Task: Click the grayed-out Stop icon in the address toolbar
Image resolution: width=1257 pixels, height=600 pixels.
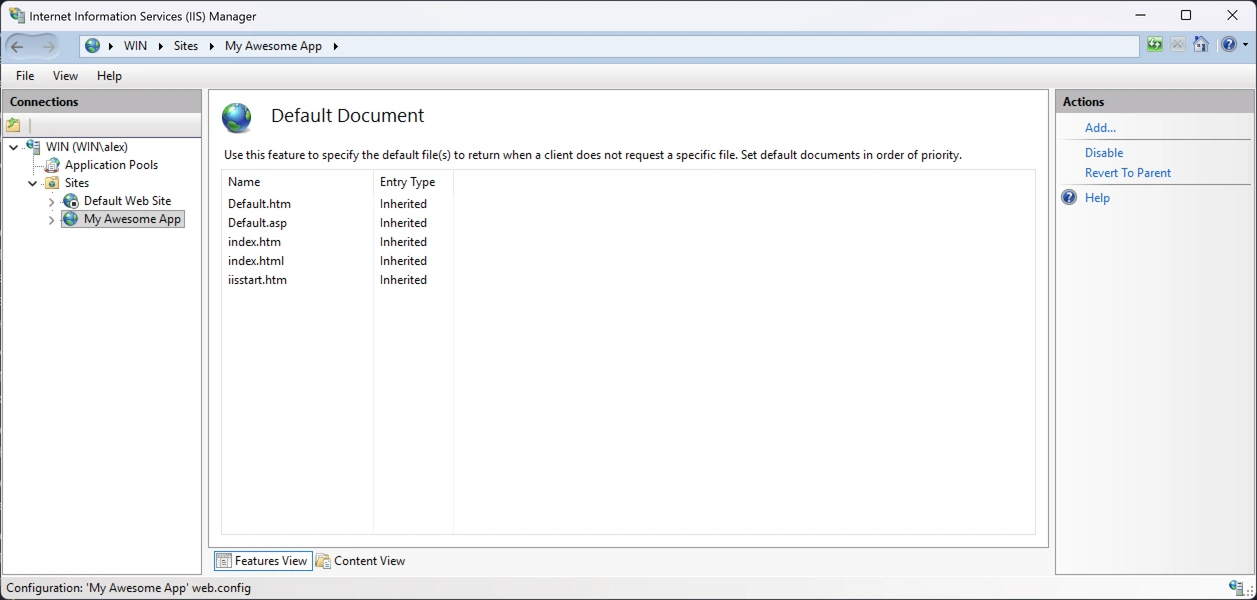Action: [x=1178, y=45]
